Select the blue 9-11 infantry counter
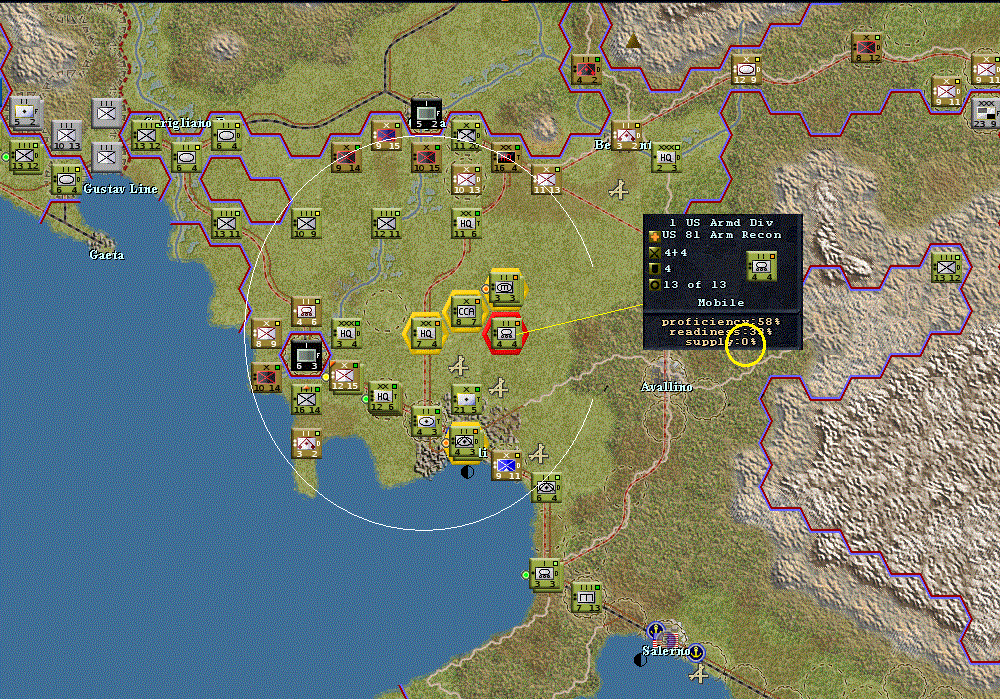This screenshot has width=1000, height=699. point(507,466)
